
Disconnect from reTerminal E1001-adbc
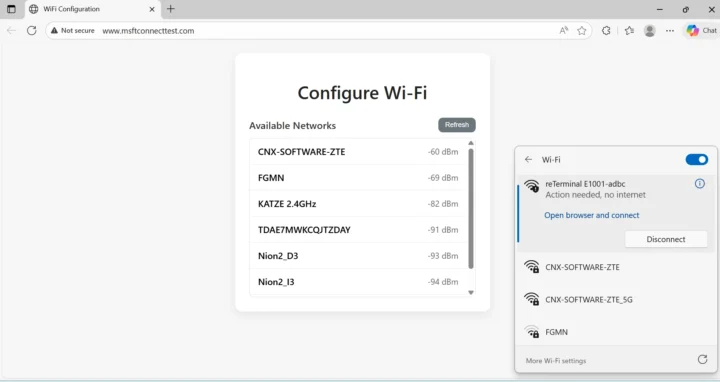click(666, 239)
